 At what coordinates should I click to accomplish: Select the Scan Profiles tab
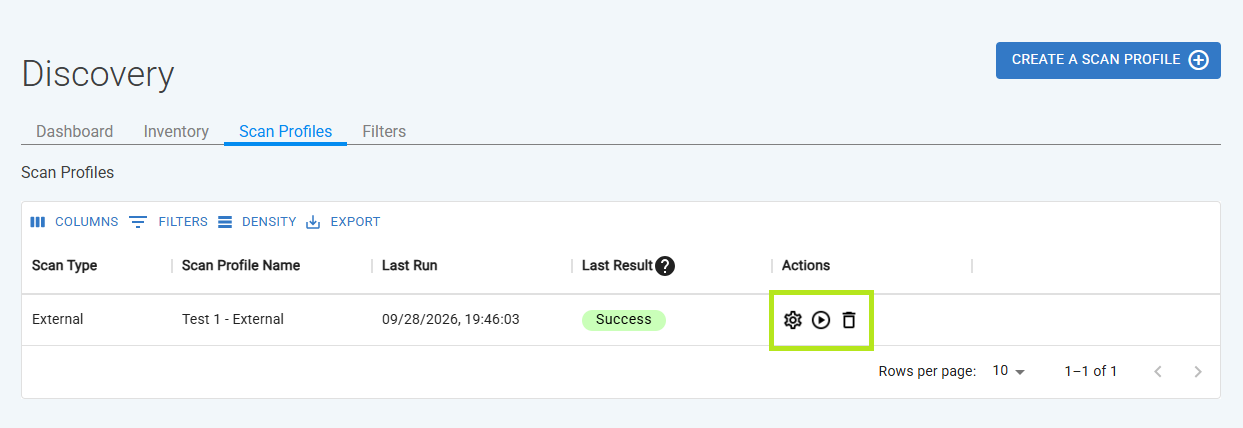[285, 131]
